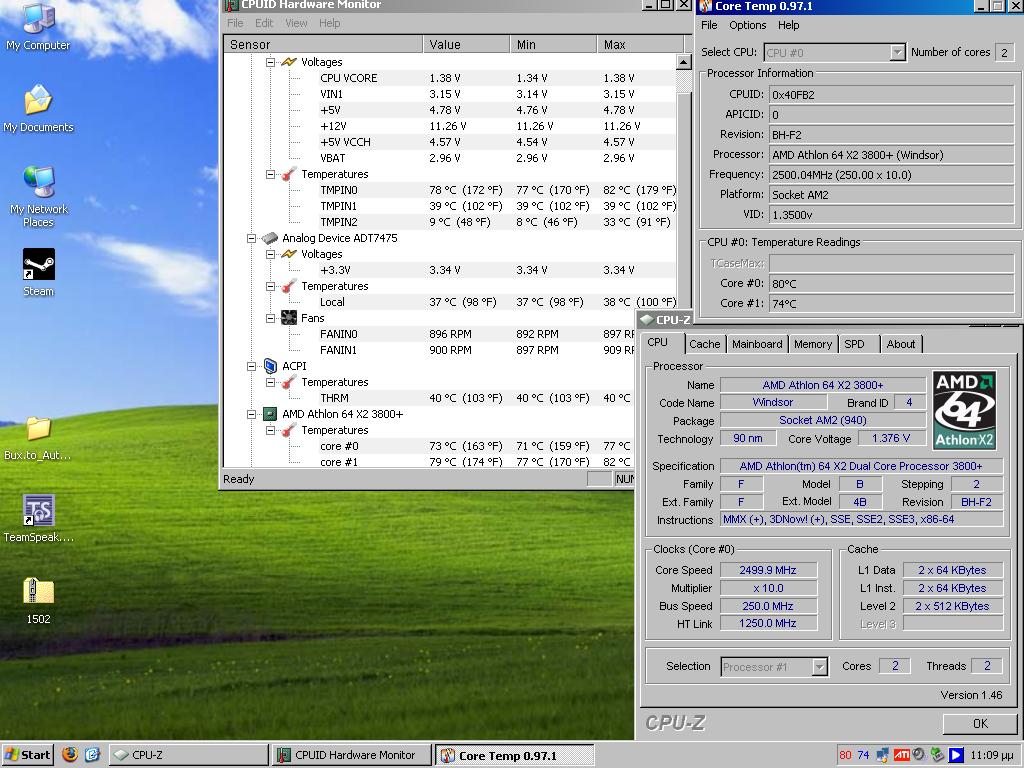Viewport: 1024px width, 768px height.
Task: Click the blue arrow tray icon
Action: (956, 755)
